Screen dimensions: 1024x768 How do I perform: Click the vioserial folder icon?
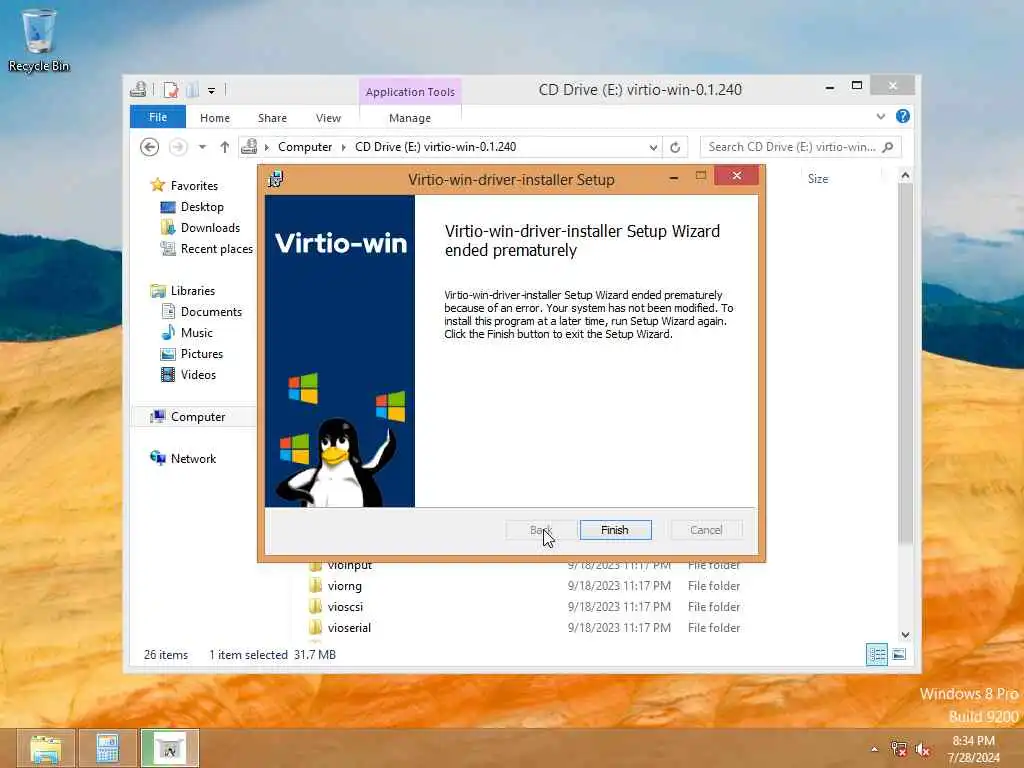(x=315, y=627)
